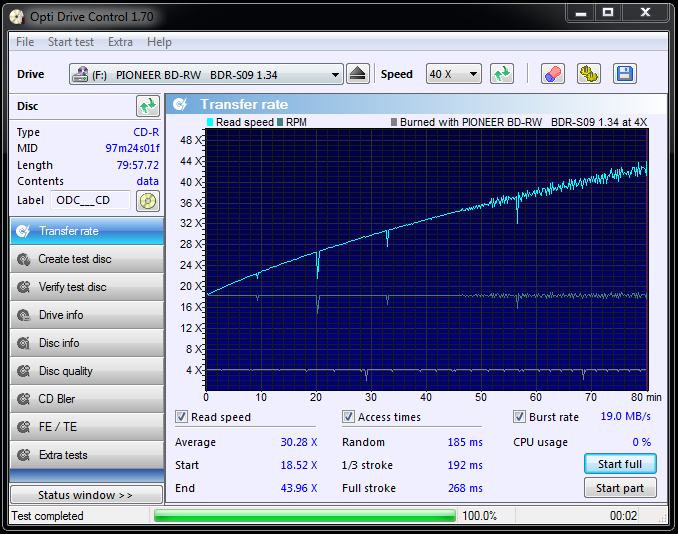Select the FE / TE tab

(x=87, y=427)
